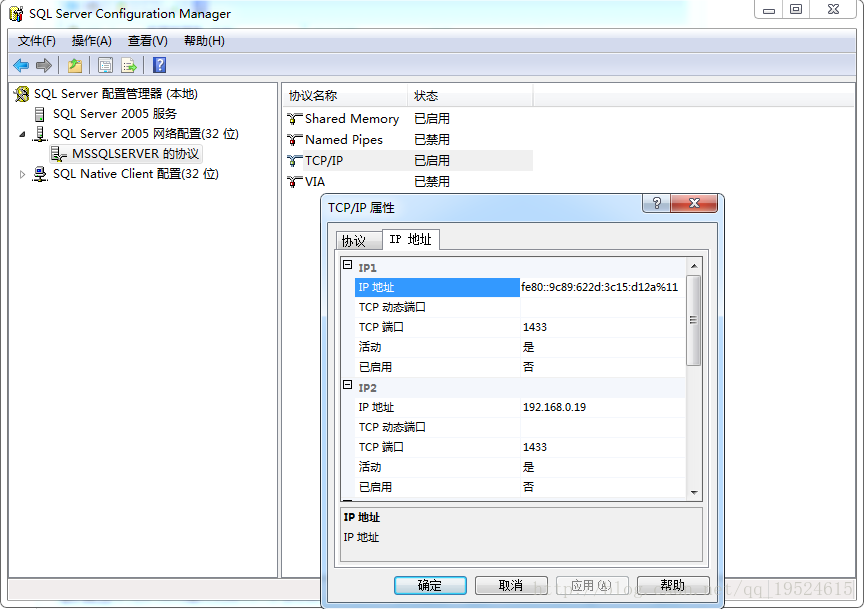
Task: Select the VIA protocol row
Action: [408, 181]
